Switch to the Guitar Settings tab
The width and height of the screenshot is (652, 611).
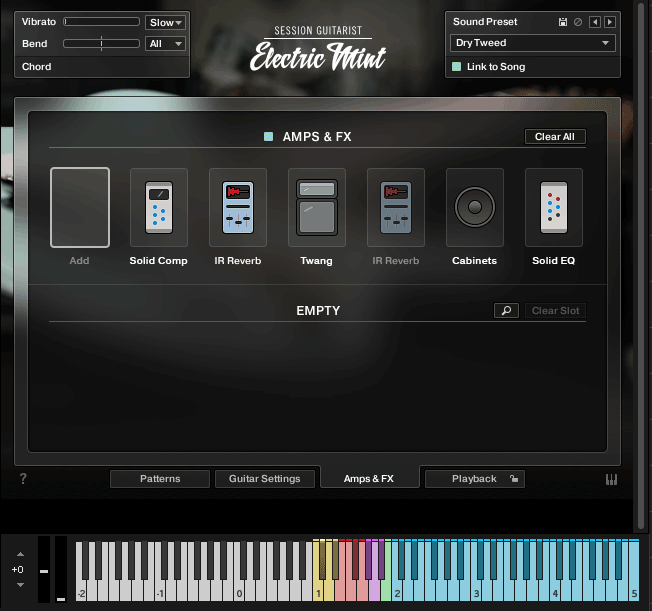(264, 479)
